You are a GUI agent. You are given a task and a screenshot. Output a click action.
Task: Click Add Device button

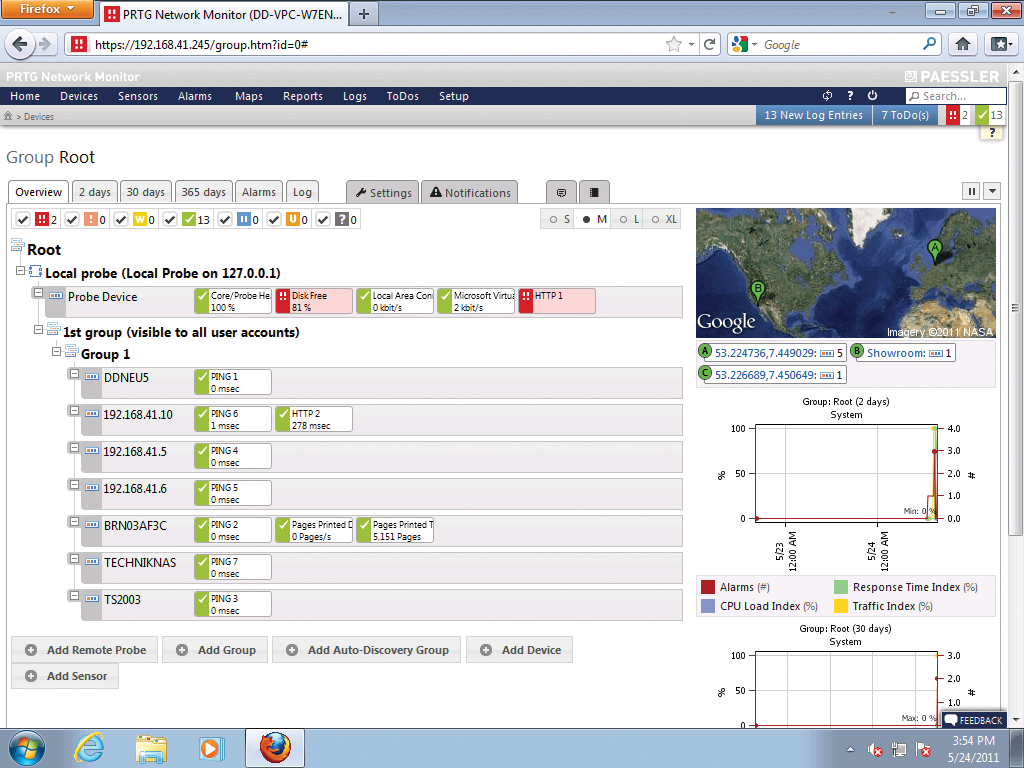(520, 650)
